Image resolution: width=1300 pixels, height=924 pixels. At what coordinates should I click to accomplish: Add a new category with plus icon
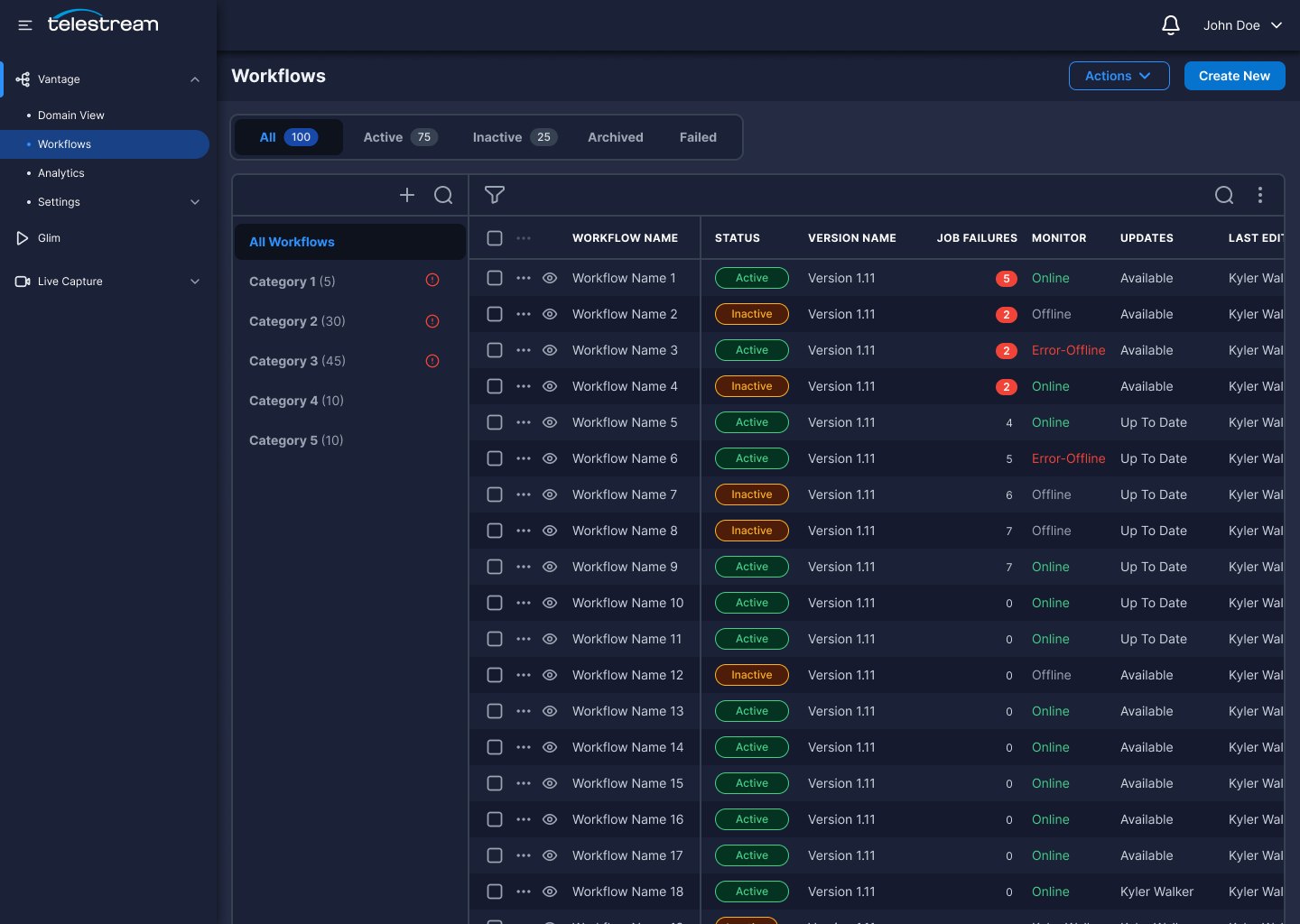[407, 195]
